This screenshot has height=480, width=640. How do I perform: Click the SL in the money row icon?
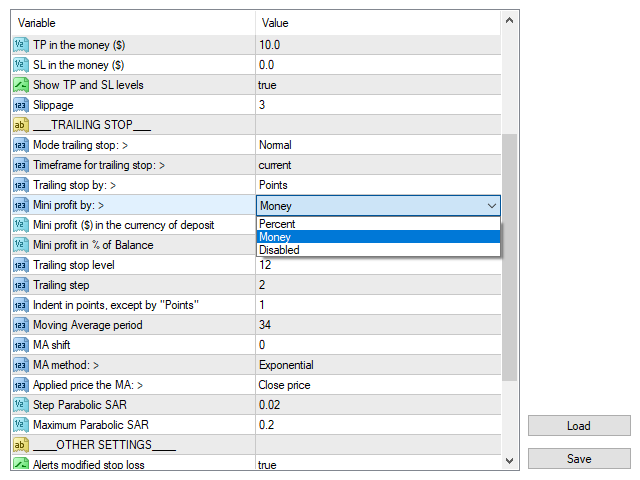pyautogui.click(x=21, y=65)
